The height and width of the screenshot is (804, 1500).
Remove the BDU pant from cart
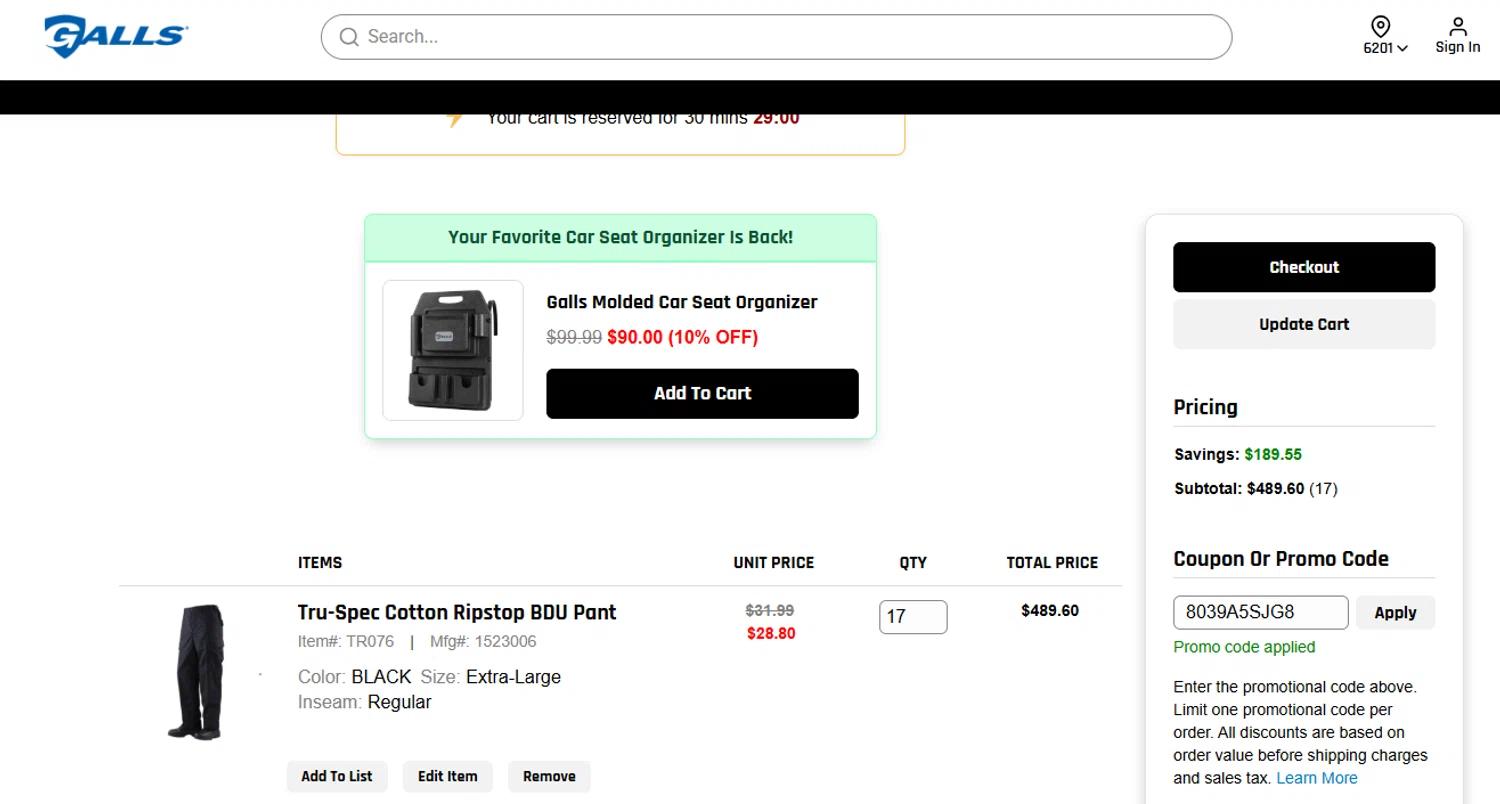pyautogui.click(x=549, y=776)
